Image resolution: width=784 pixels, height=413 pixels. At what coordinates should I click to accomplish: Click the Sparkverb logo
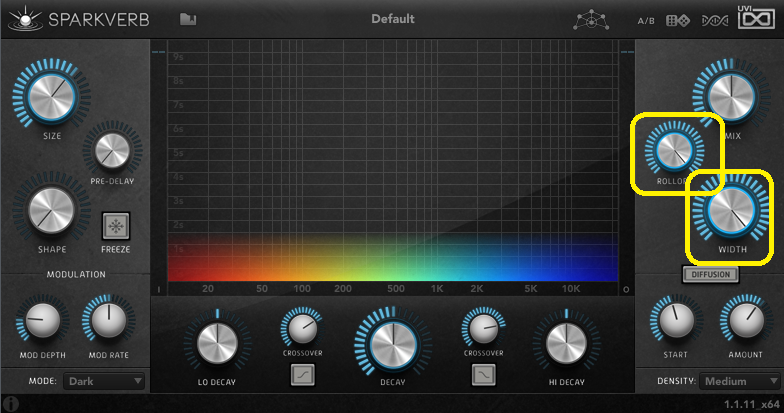click(66, 19)
